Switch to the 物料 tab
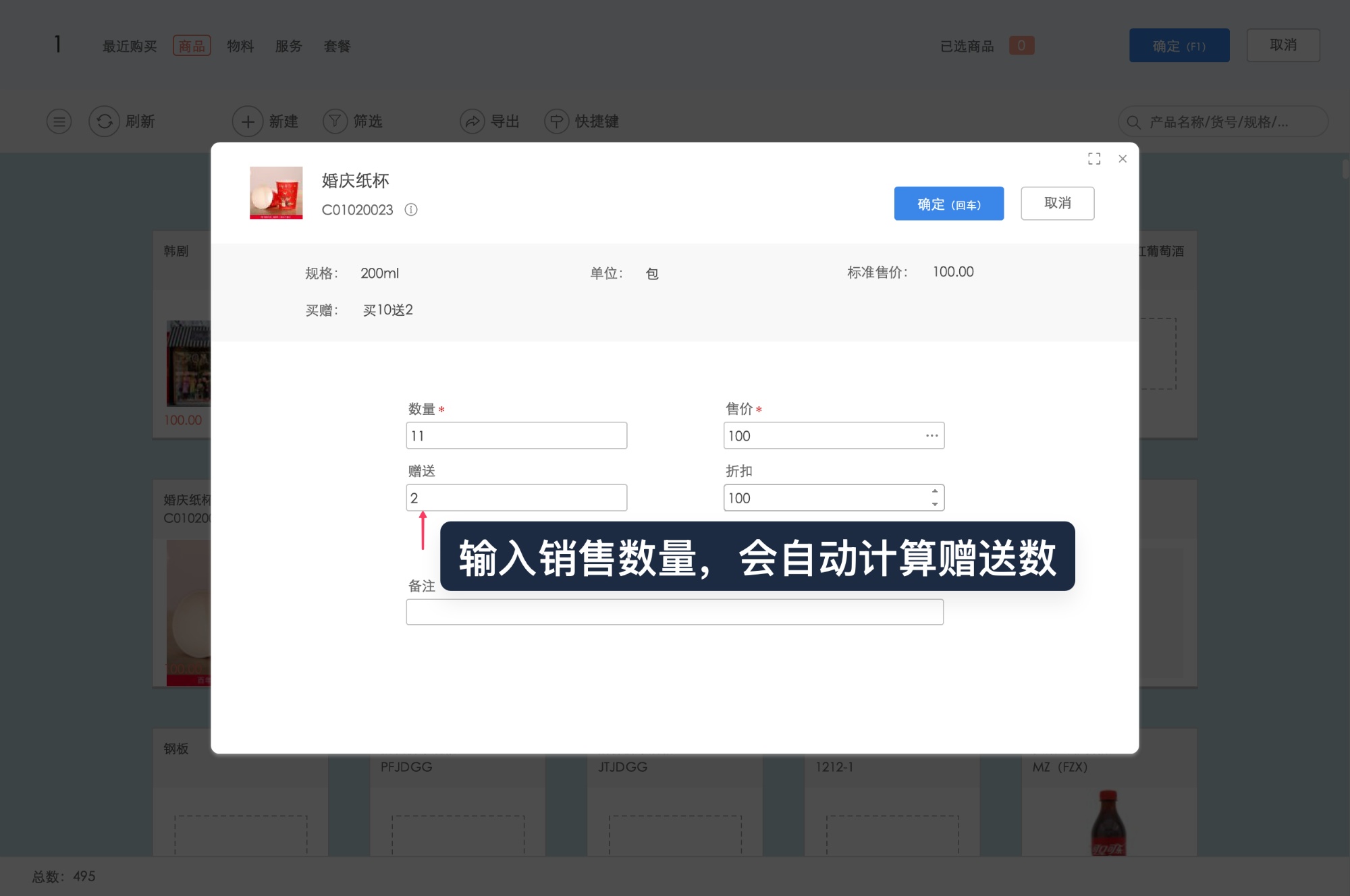Image resolution: width=1350 pixels, height=896 pixels. click(x=241, y=45)
